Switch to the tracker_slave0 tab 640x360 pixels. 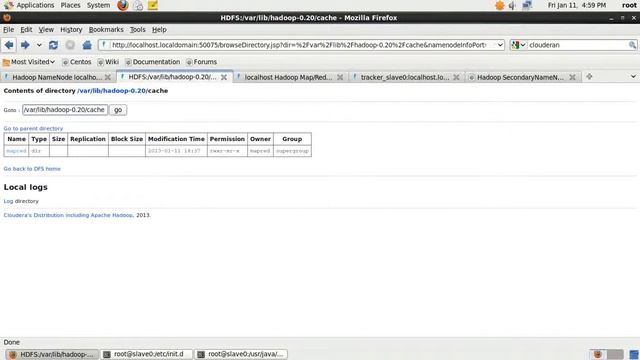point(404,77)
